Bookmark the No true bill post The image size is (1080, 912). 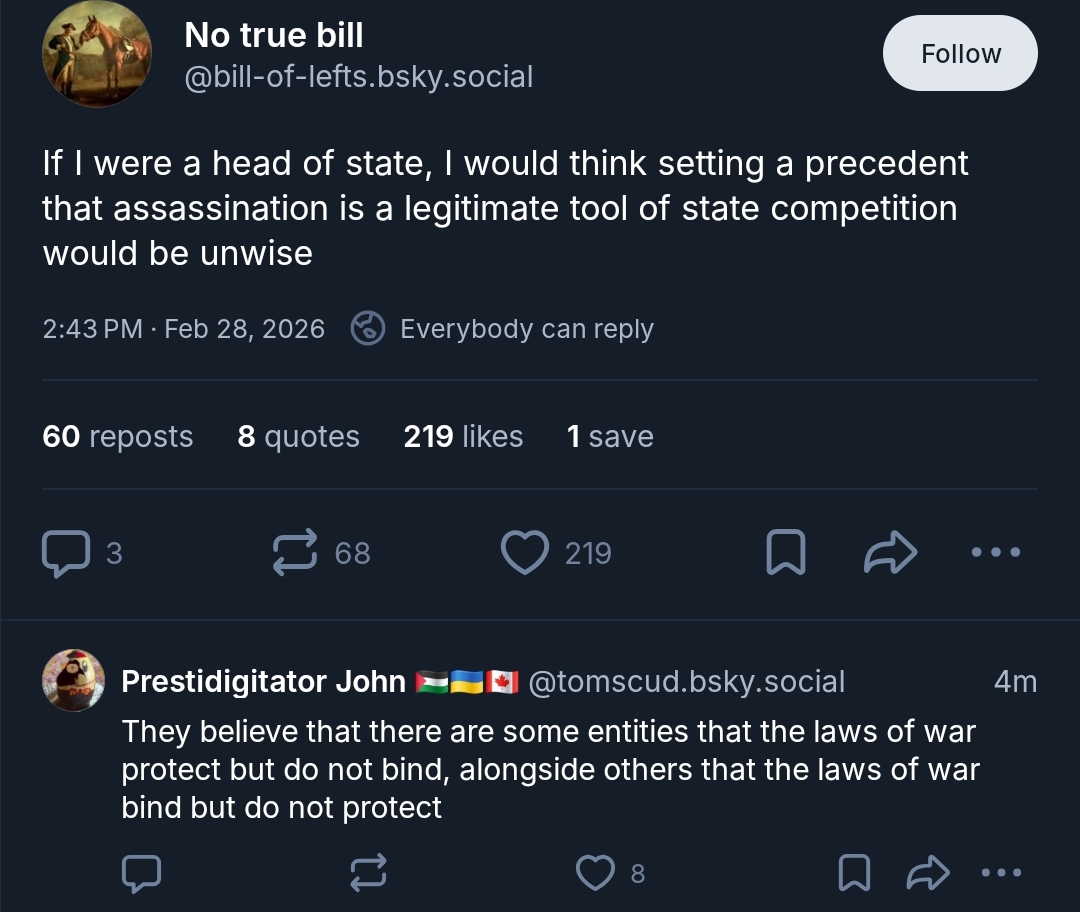(785, 553)
